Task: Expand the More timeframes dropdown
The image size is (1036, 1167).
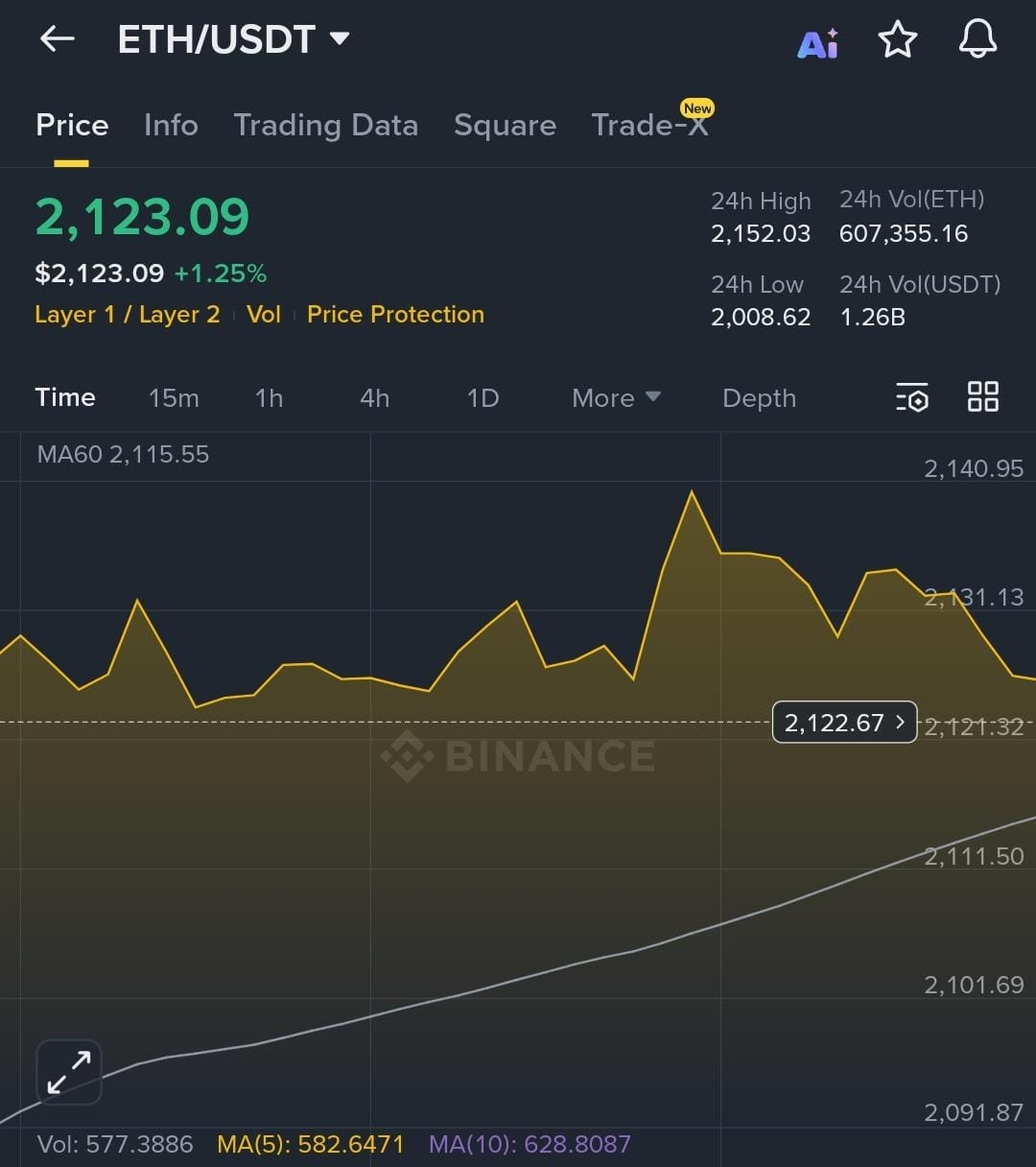Action: tap(616, 398)
